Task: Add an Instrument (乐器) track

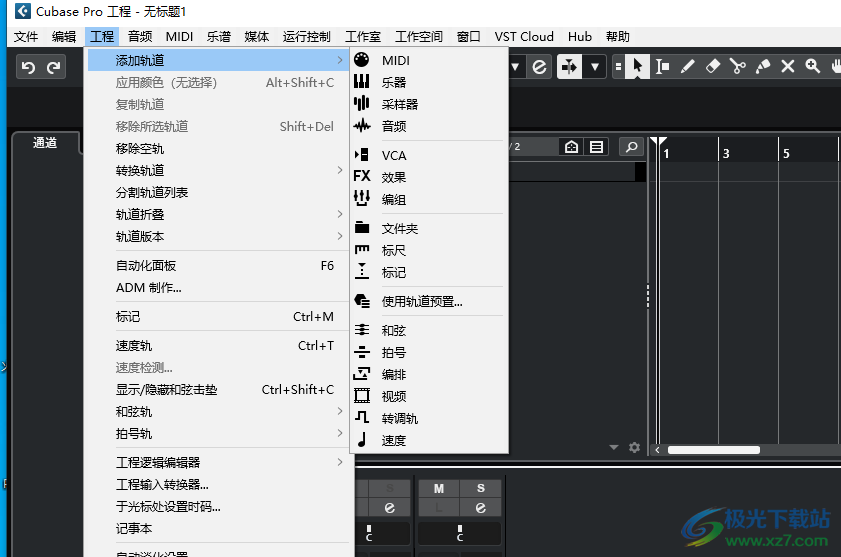Action: click(429, 82)
